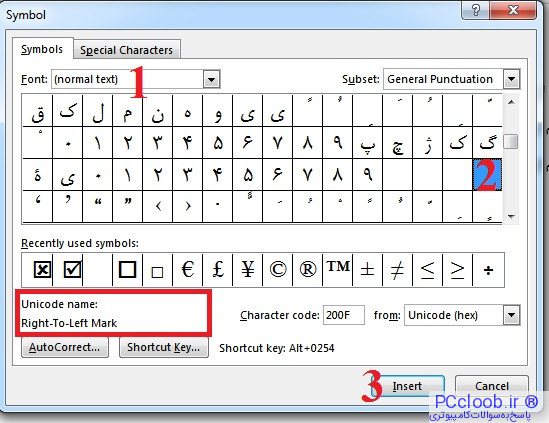The width and height of the screenshot is (549, 423).
Task: Click the symbol grid scrollbar thumb
Action: coord(511,142)
